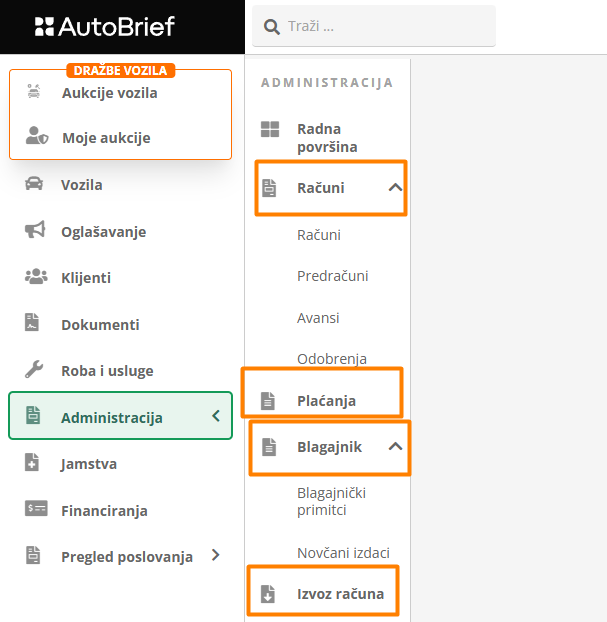Open Aukcije vozila menu item
This screenshot has height=622, width=607.
tap(109, 93)
